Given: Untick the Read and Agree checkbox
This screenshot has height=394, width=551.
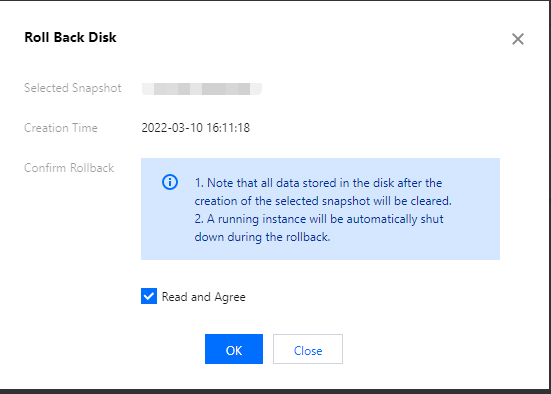Looking at the screenshot, I should tap(149, 296).
